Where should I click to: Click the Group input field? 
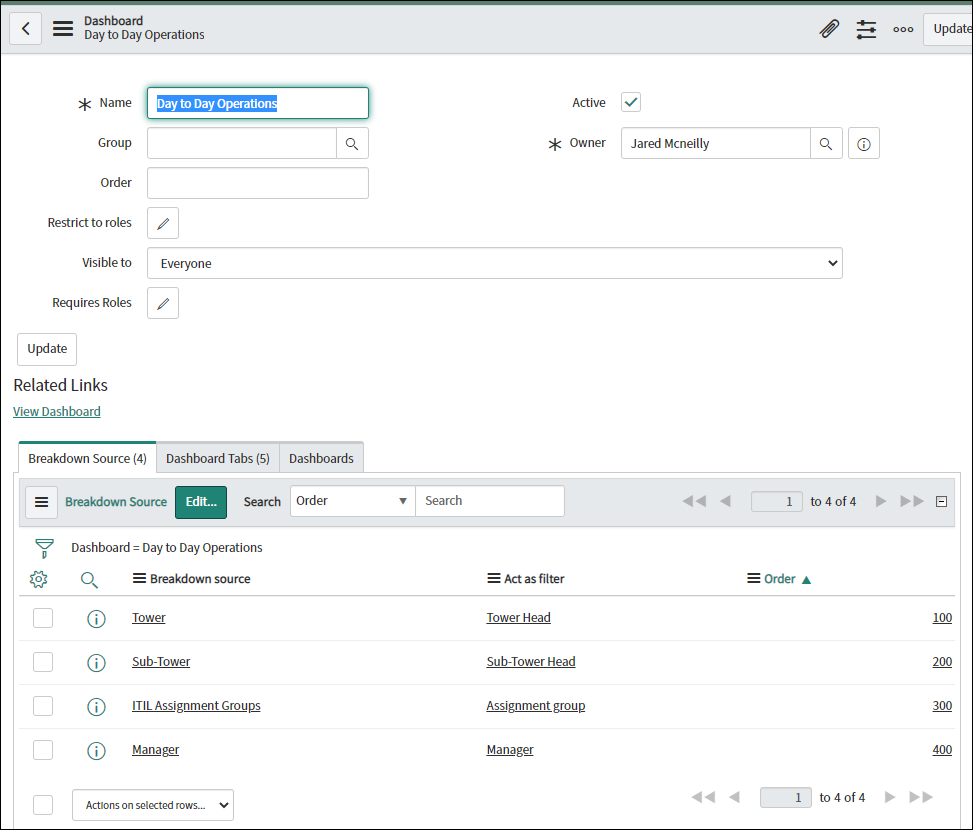242,143
